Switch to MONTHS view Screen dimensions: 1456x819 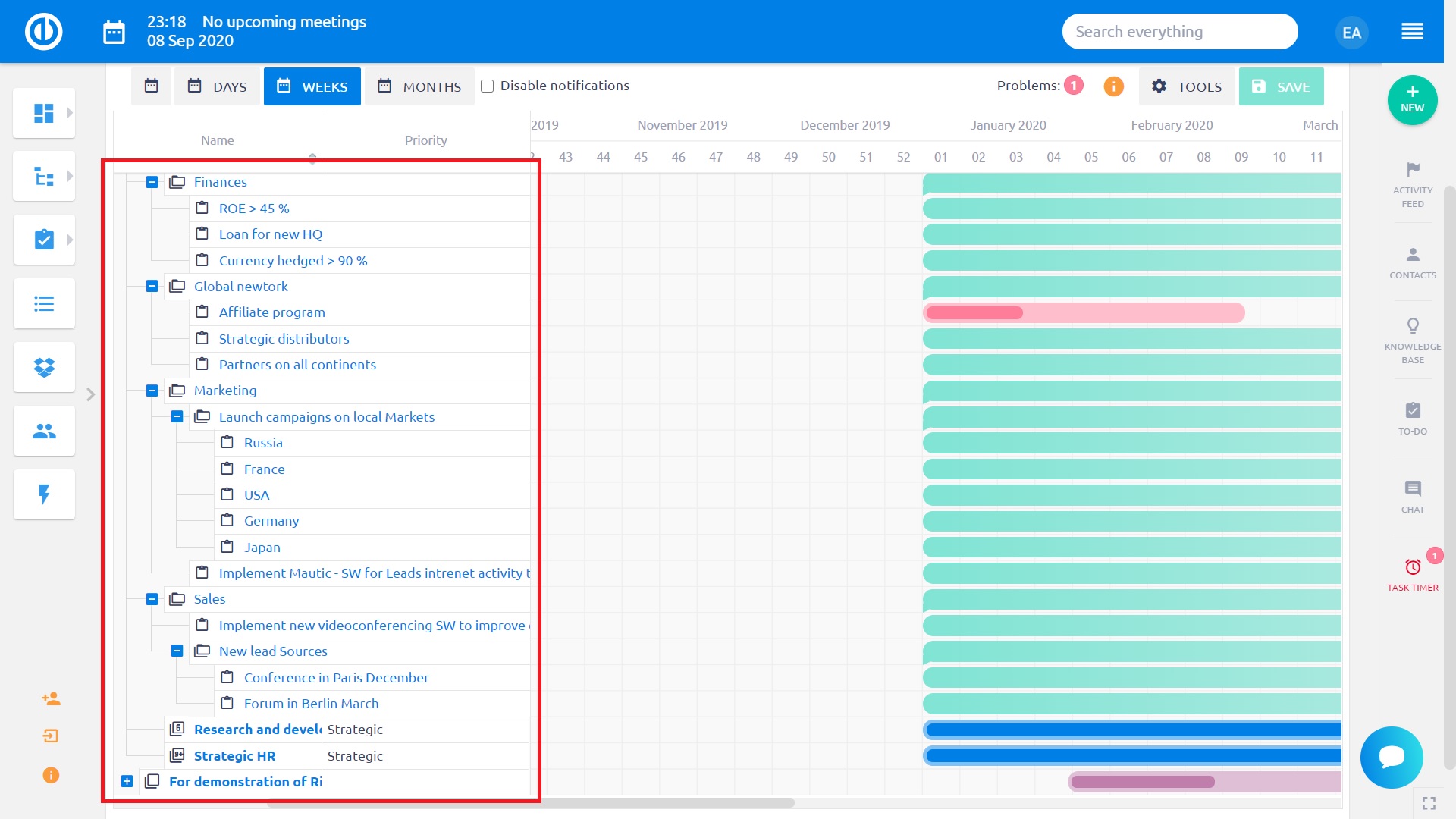419,86
